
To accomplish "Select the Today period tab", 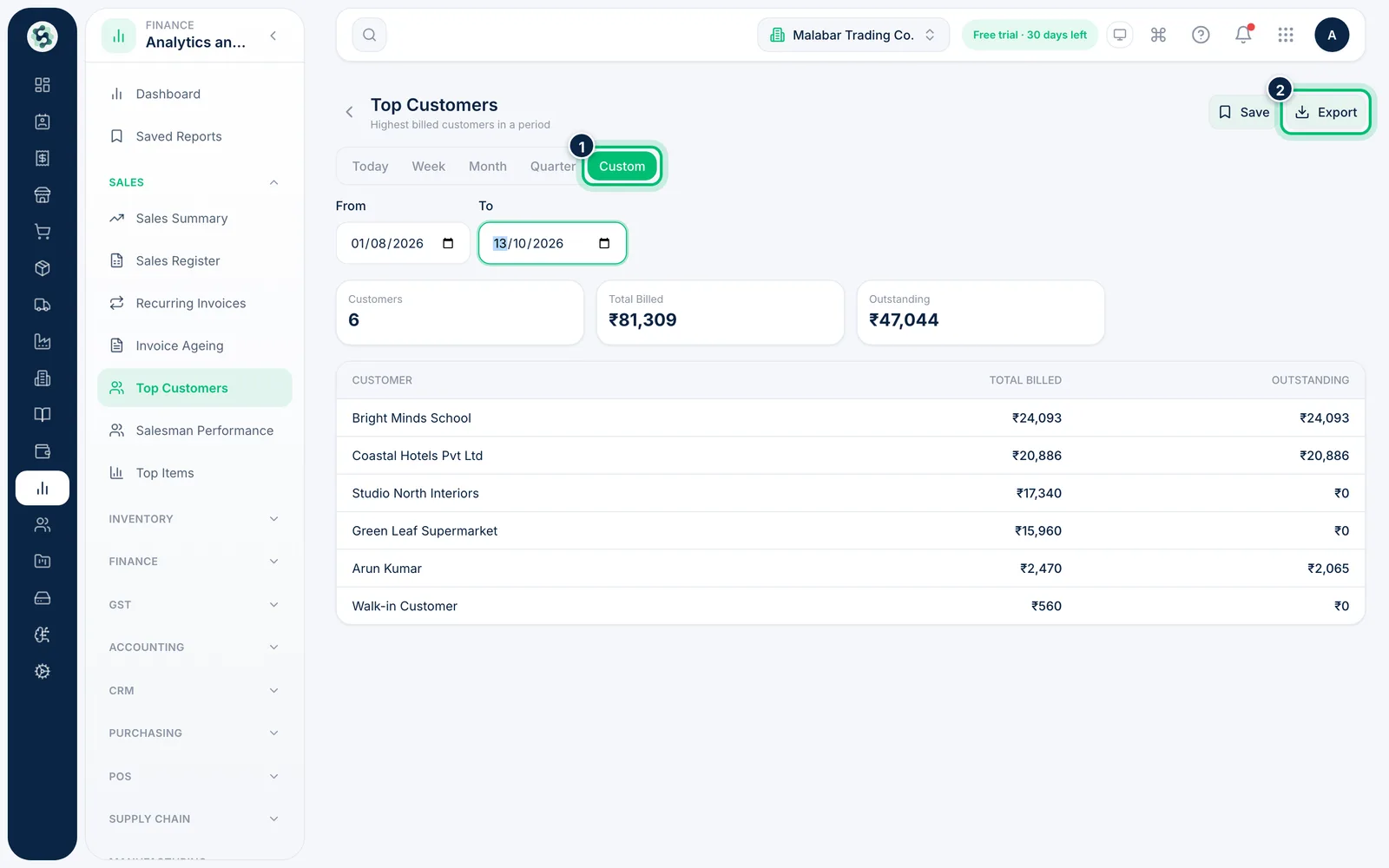I will tap(370, 167).
